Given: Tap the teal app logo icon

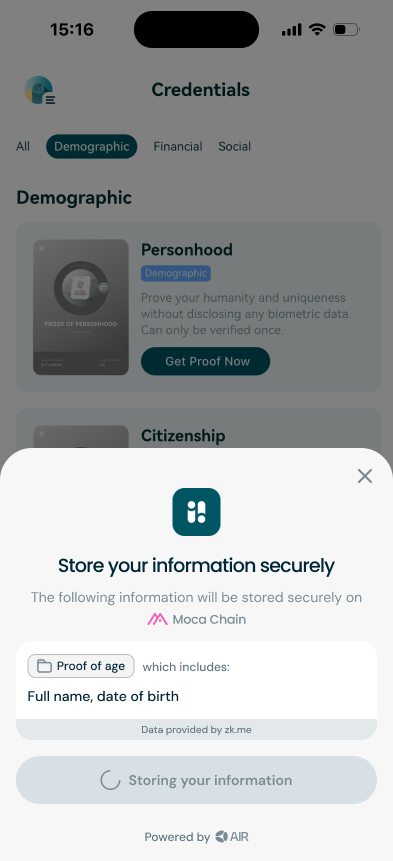Looking at the screenshot, I should click(196, 512).
